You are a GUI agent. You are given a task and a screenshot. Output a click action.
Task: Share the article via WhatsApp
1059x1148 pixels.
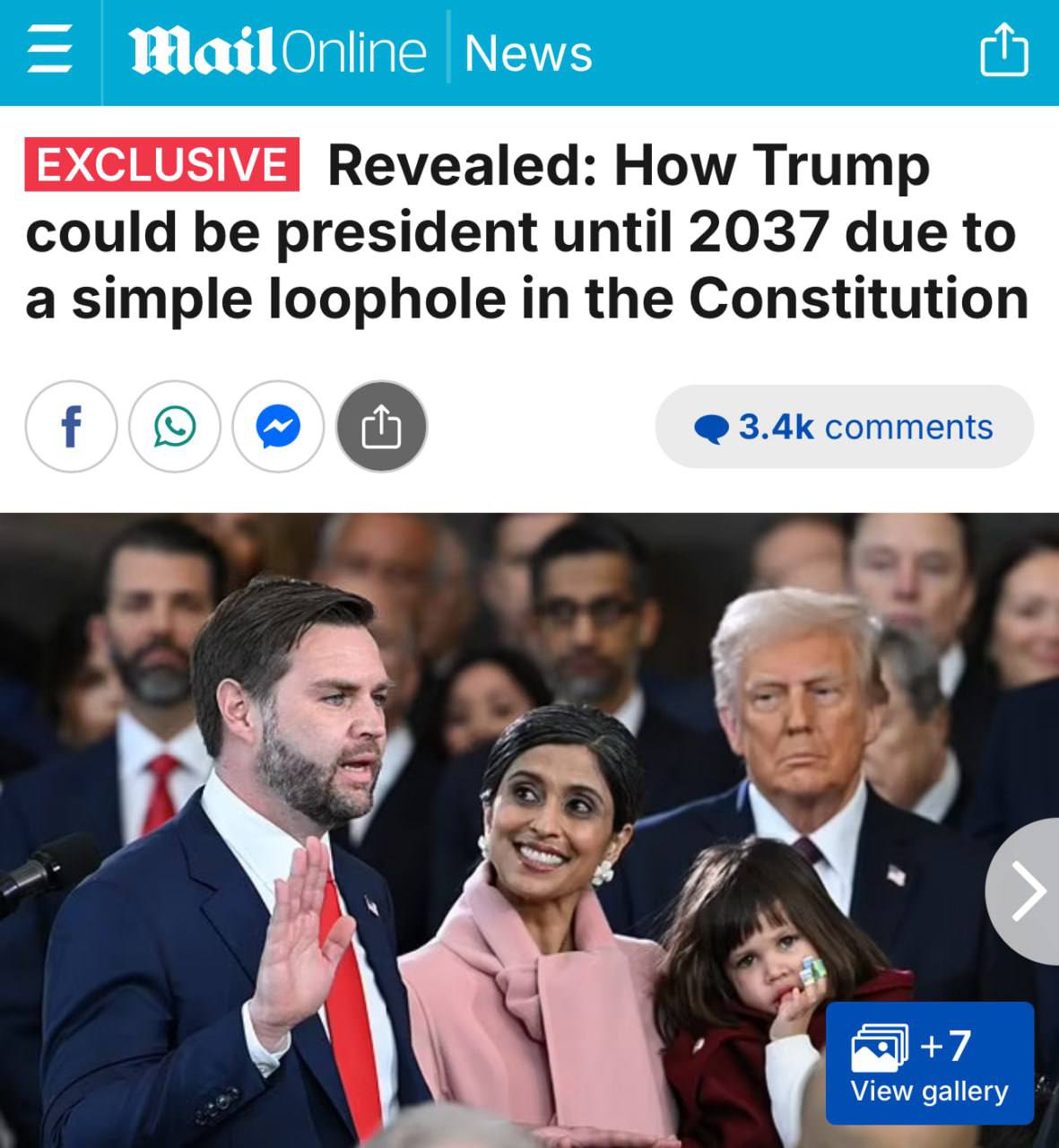coord(175,427)
